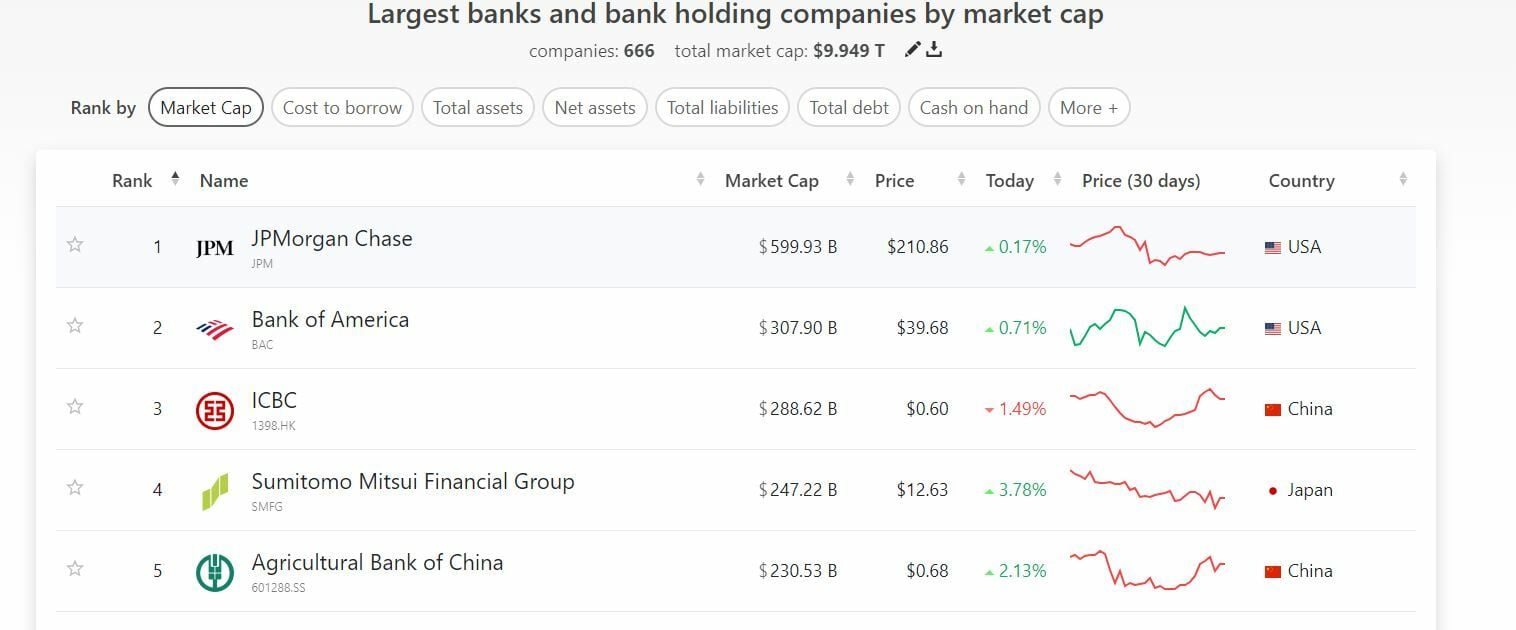Screen dimensions: 1516x630
Task: Expand the More + ranking options
Action: tap(1089, 108)
